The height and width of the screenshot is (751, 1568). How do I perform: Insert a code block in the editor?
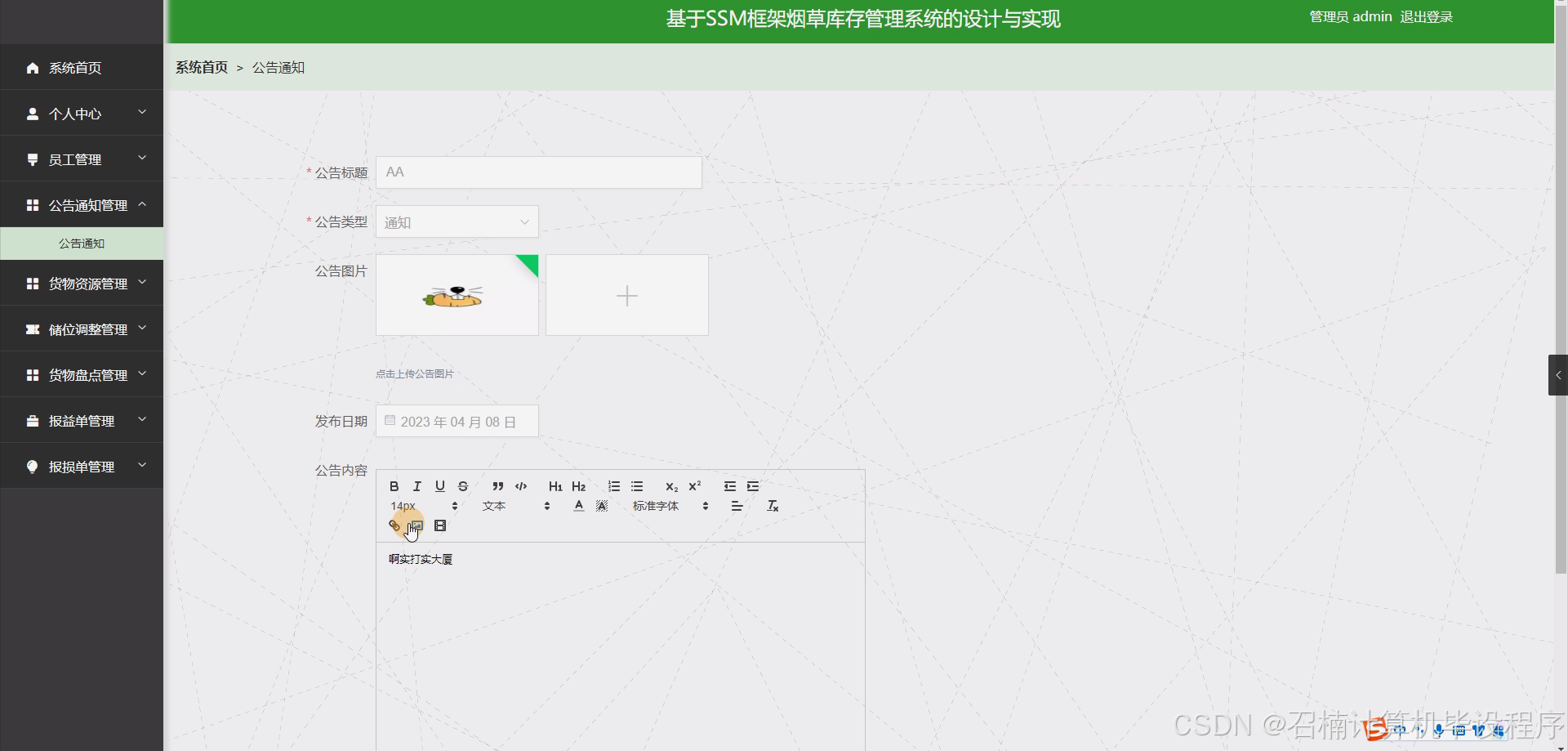[x=520, y=485]
